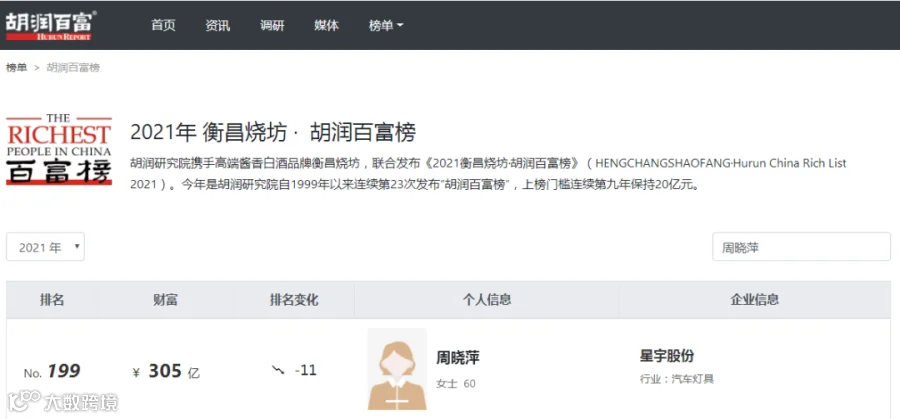Click the 榜单 breadcrumb link
The image size is (900, 419).
(17, 67)
